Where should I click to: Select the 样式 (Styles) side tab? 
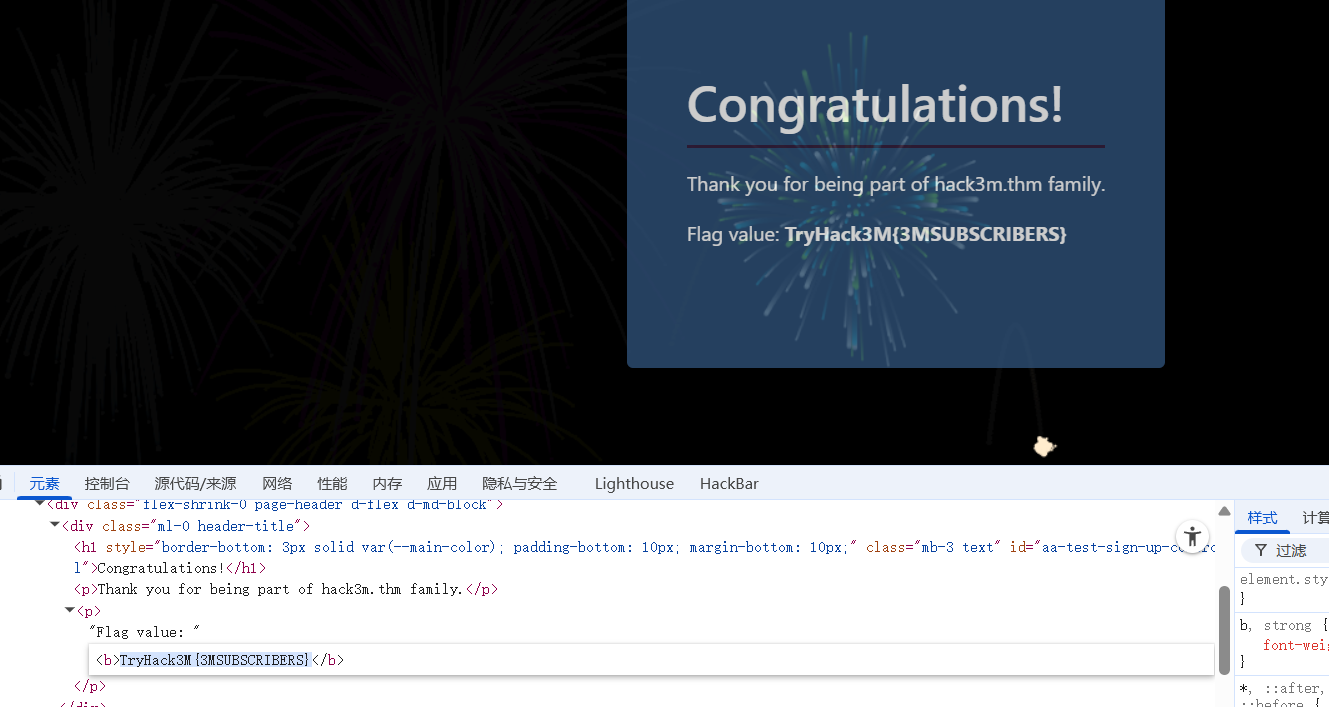point(1262,517)
